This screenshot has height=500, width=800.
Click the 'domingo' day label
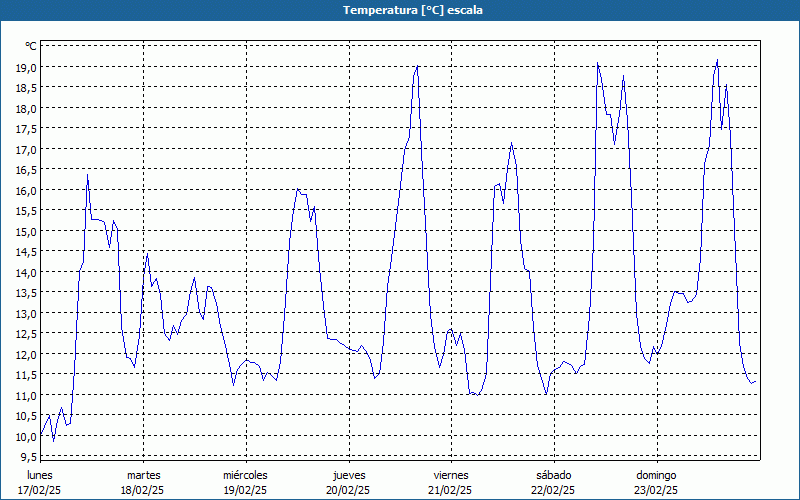[x=656, y=475]
